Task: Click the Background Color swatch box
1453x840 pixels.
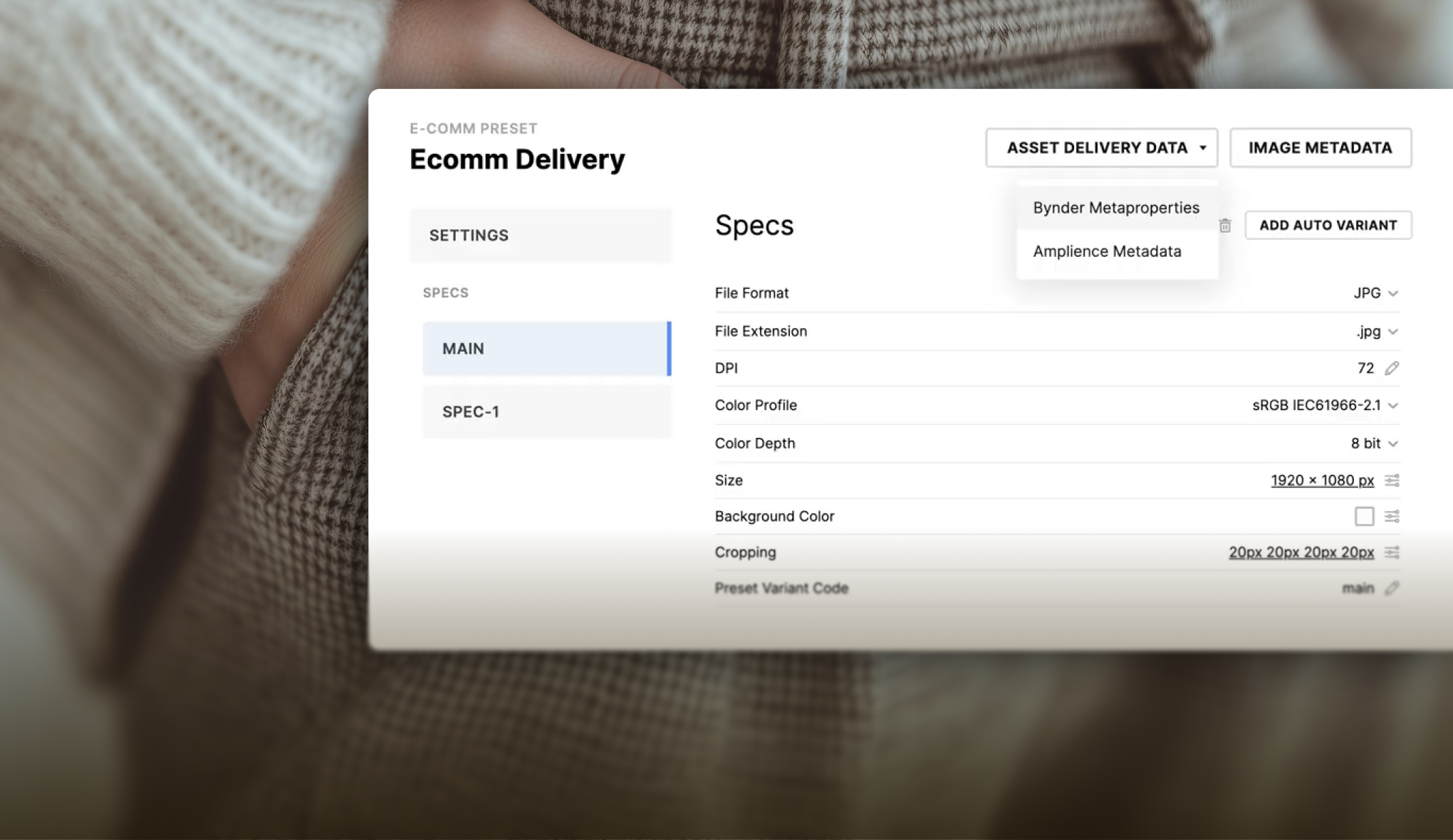Action: pos(1364,516)
